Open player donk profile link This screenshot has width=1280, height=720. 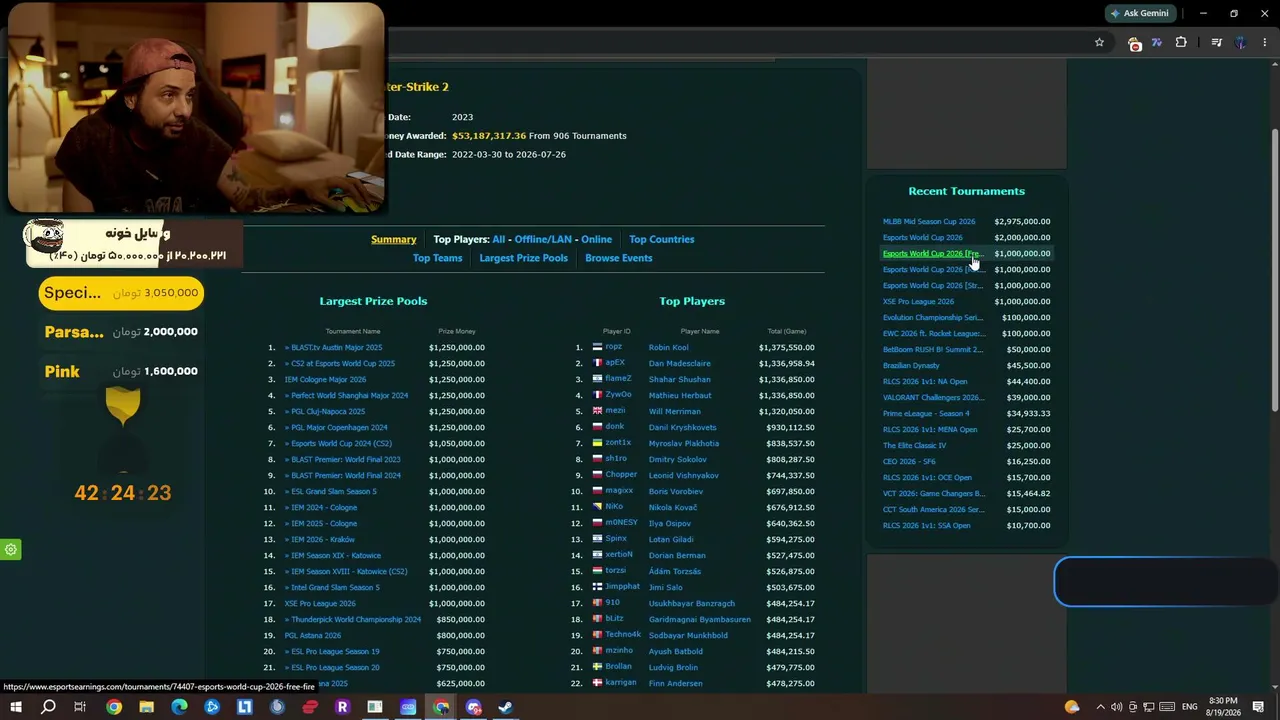coord(615,428)
